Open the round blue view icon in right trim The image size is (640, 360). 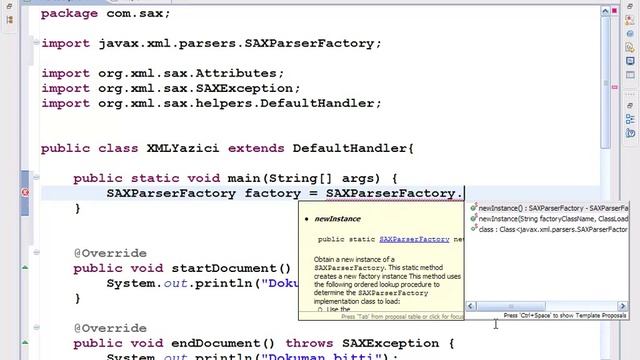click(x=630, y=34)
